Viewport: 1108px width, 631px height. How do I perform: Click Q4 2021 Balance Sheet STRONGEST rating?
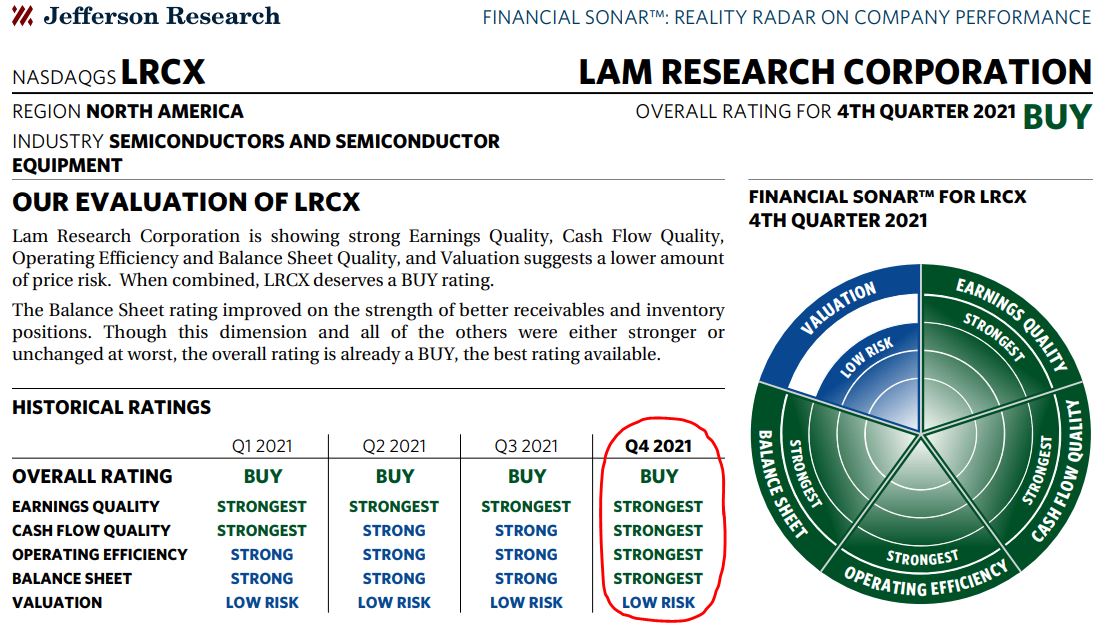pos(658,579)
